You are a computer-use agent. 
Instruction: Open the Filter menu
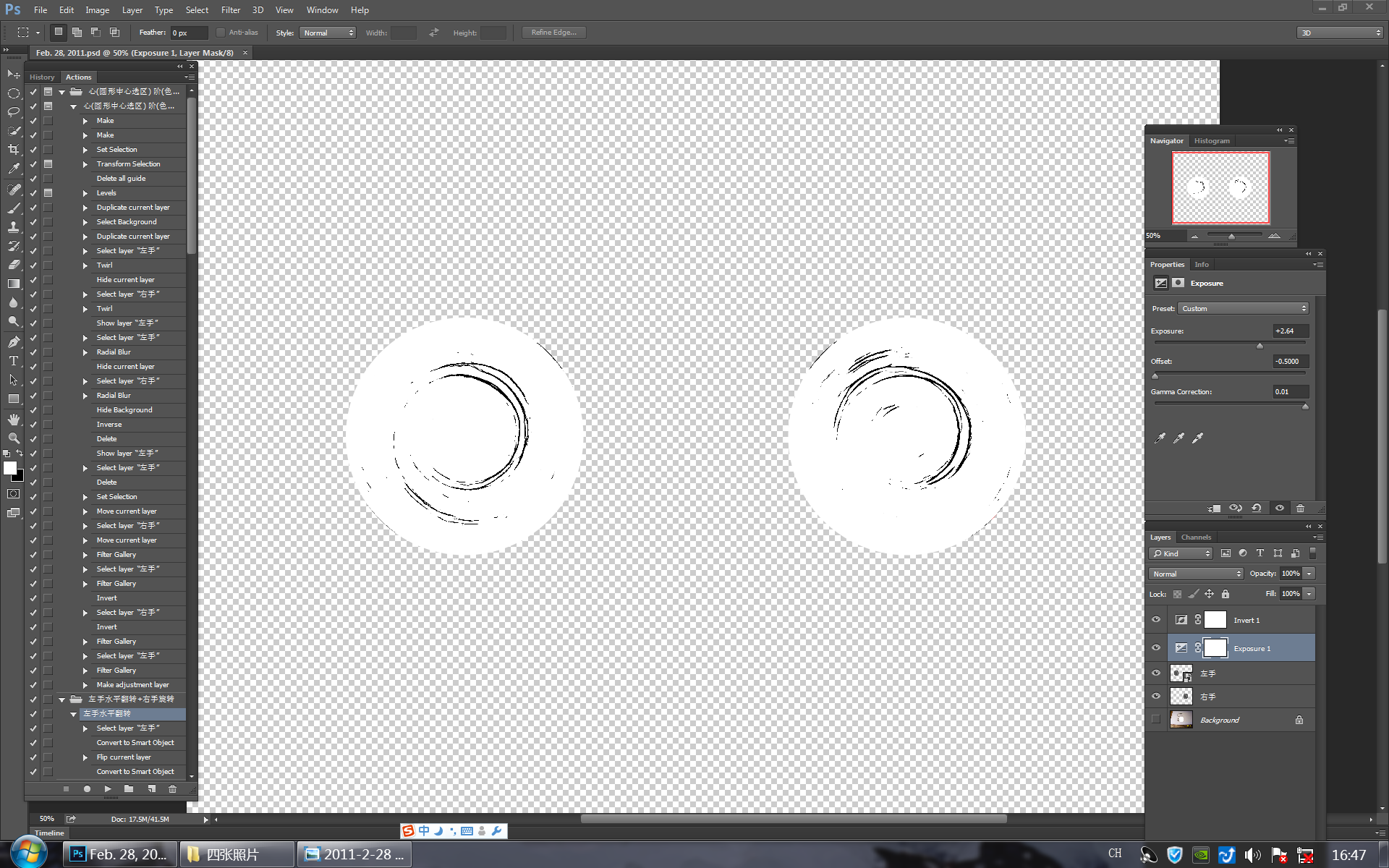230,10
